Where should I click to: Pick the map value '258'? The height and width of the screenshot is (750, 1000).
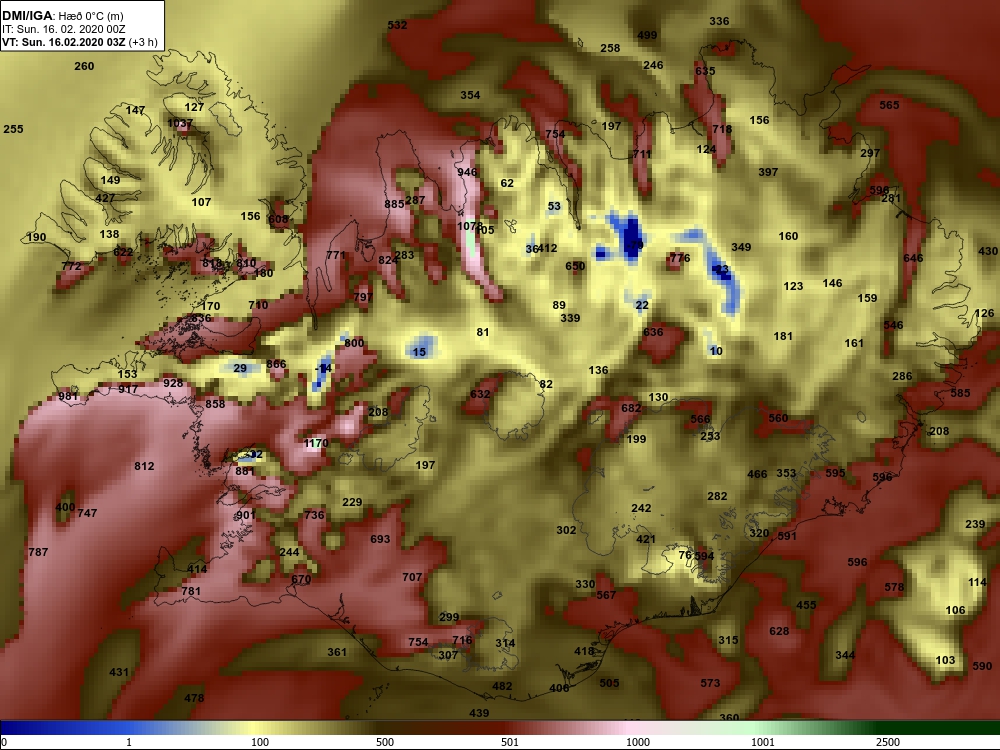point(610,48)
